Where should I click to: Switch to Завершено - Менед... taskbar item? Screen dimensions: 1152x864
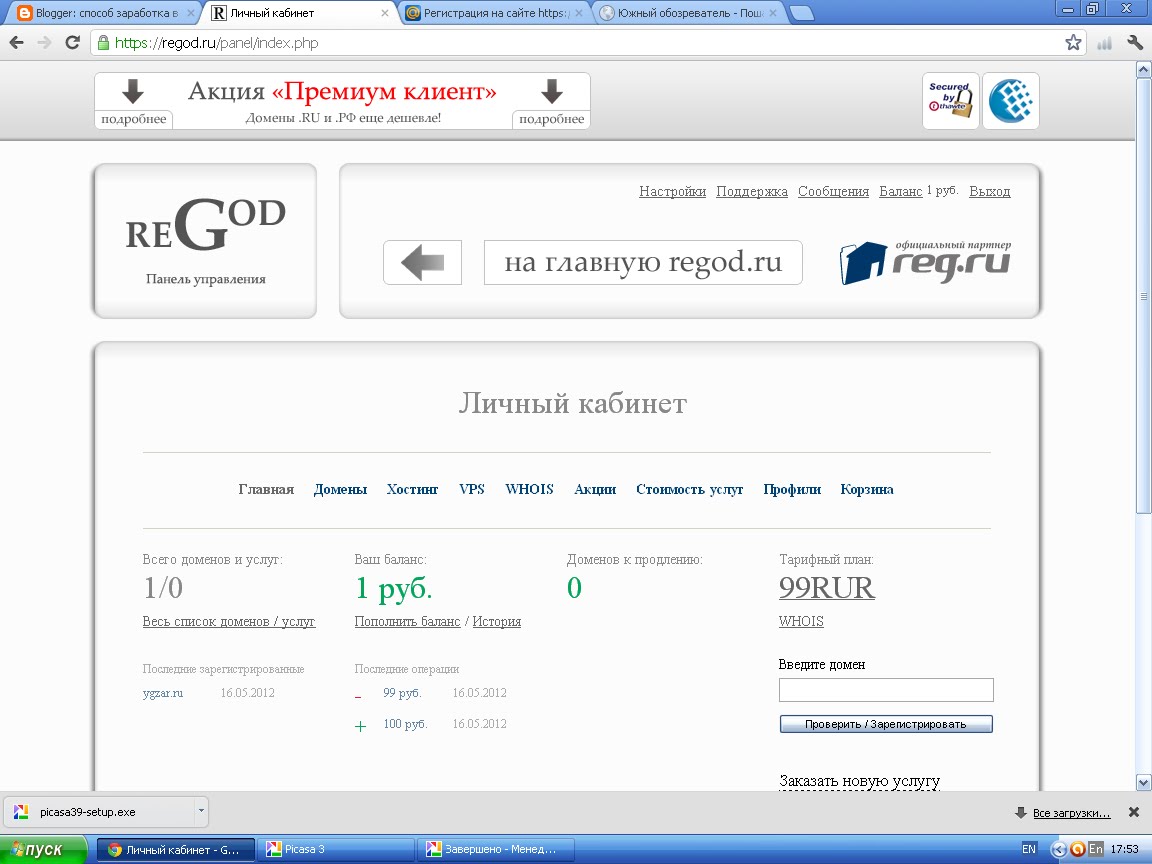pos(496,849)
